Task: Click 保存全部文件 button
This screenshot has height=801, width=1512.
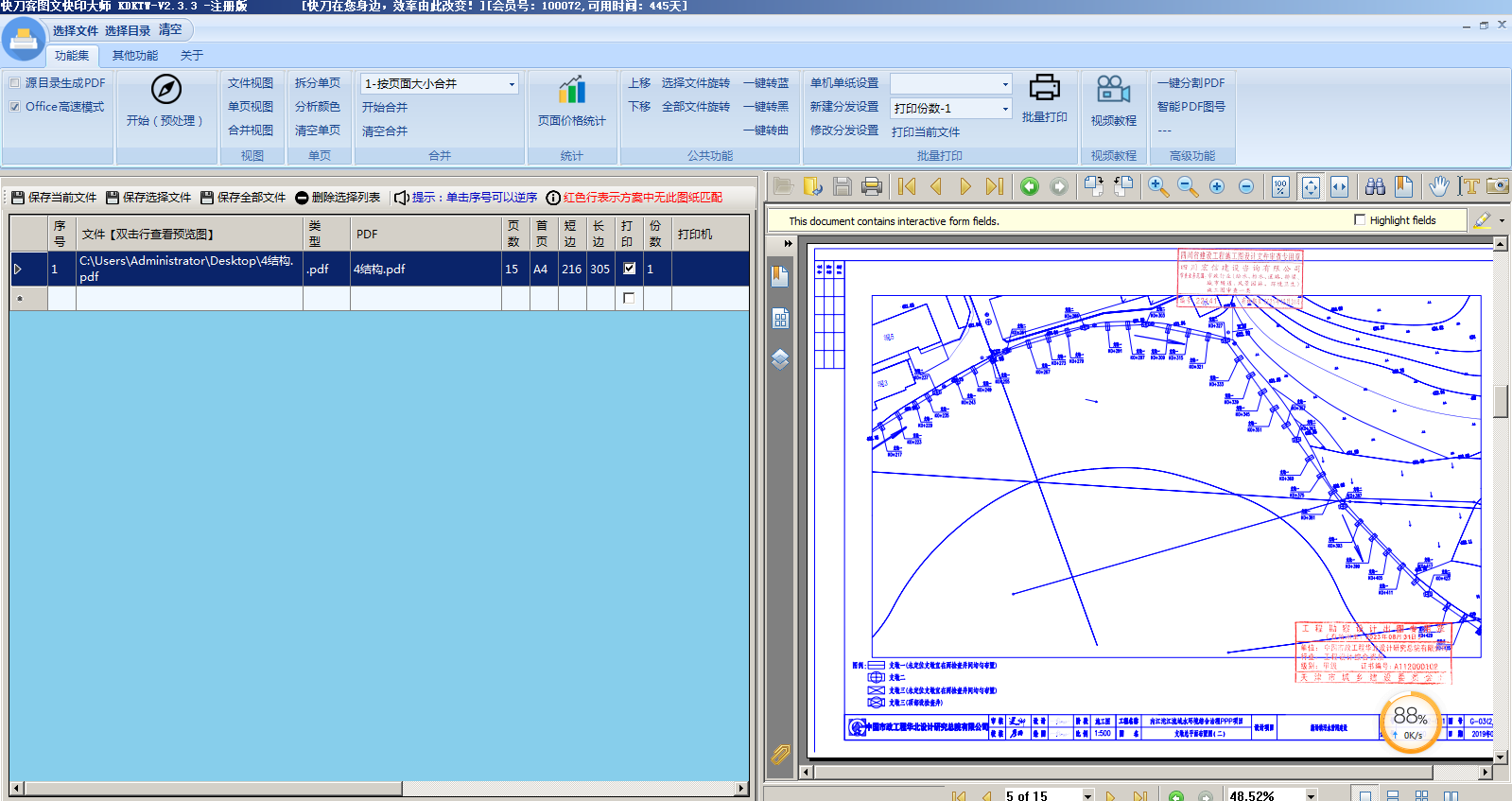Action: [243, 198]
